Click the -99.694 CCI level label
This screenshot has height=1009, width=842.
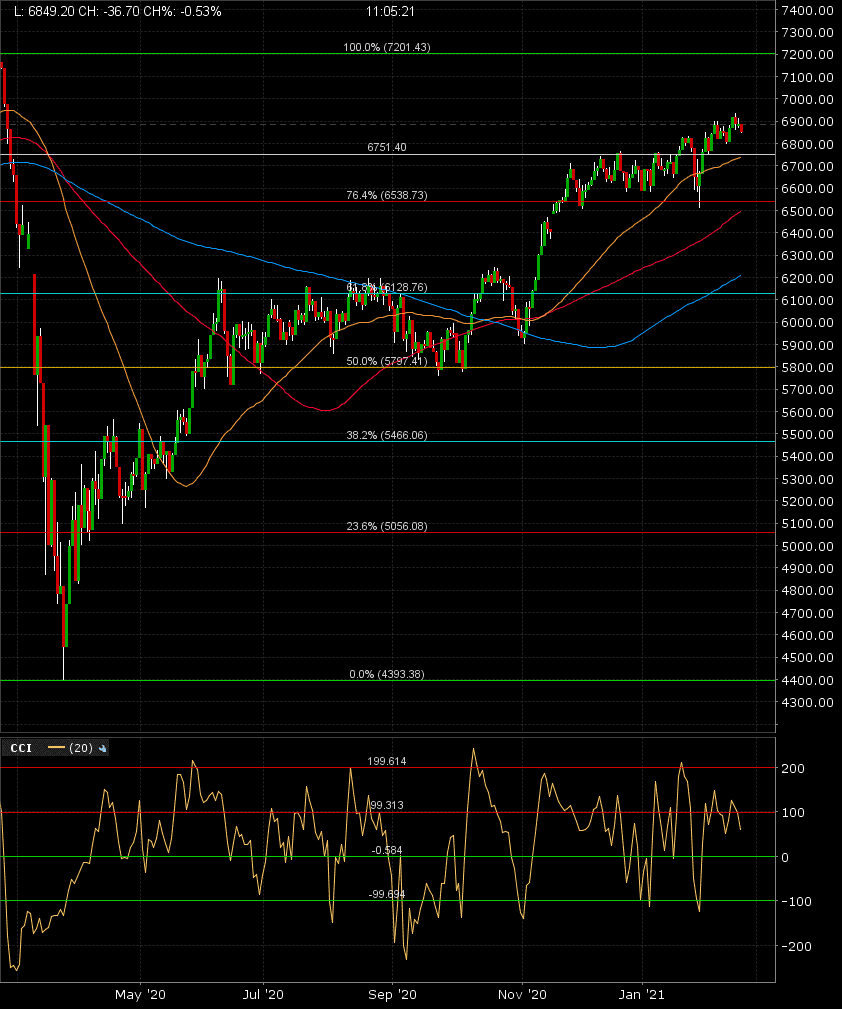pos(386,894)
